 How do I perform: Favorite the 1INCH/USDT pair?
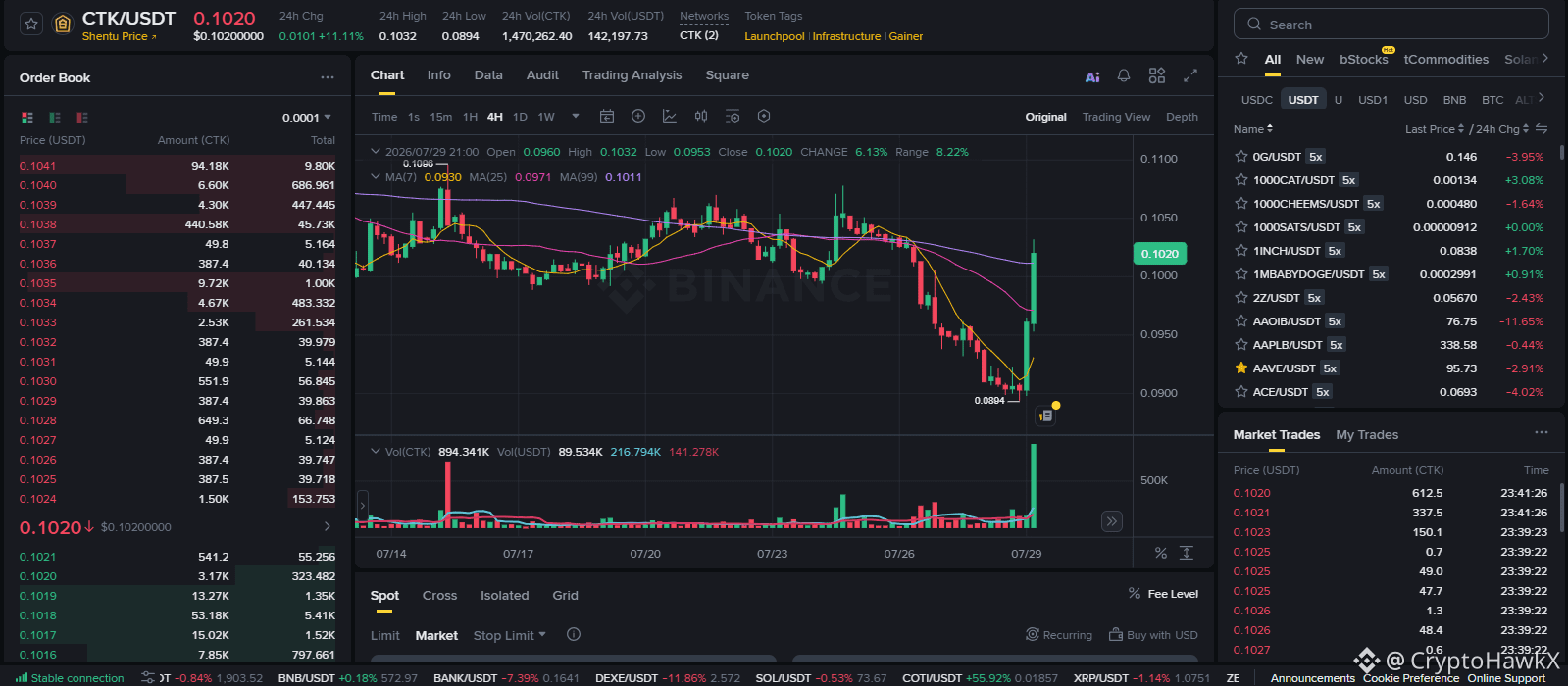click(1241, 250)
